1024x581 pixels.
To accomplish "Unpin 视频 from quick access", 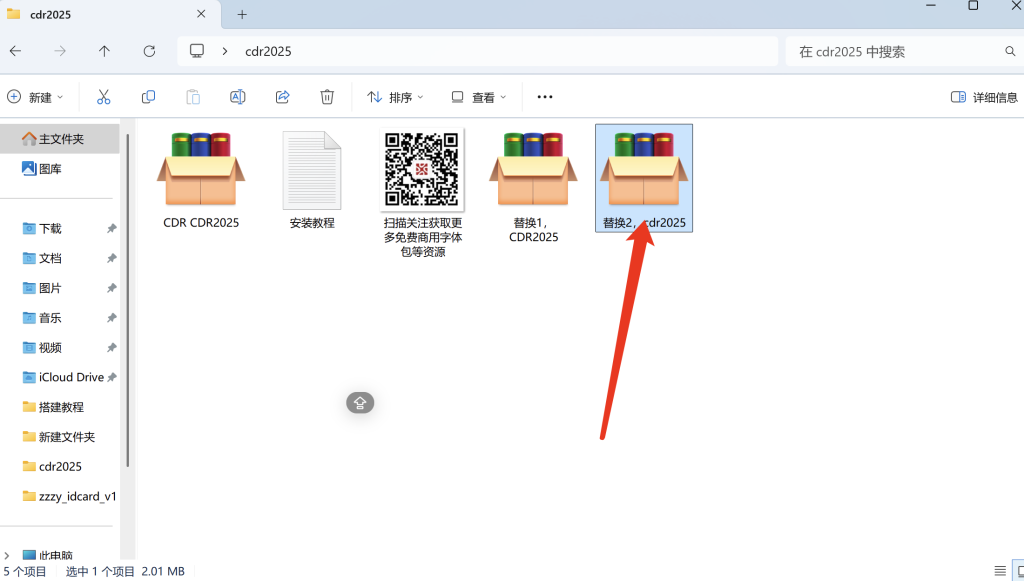I will [x=112, y=348].
